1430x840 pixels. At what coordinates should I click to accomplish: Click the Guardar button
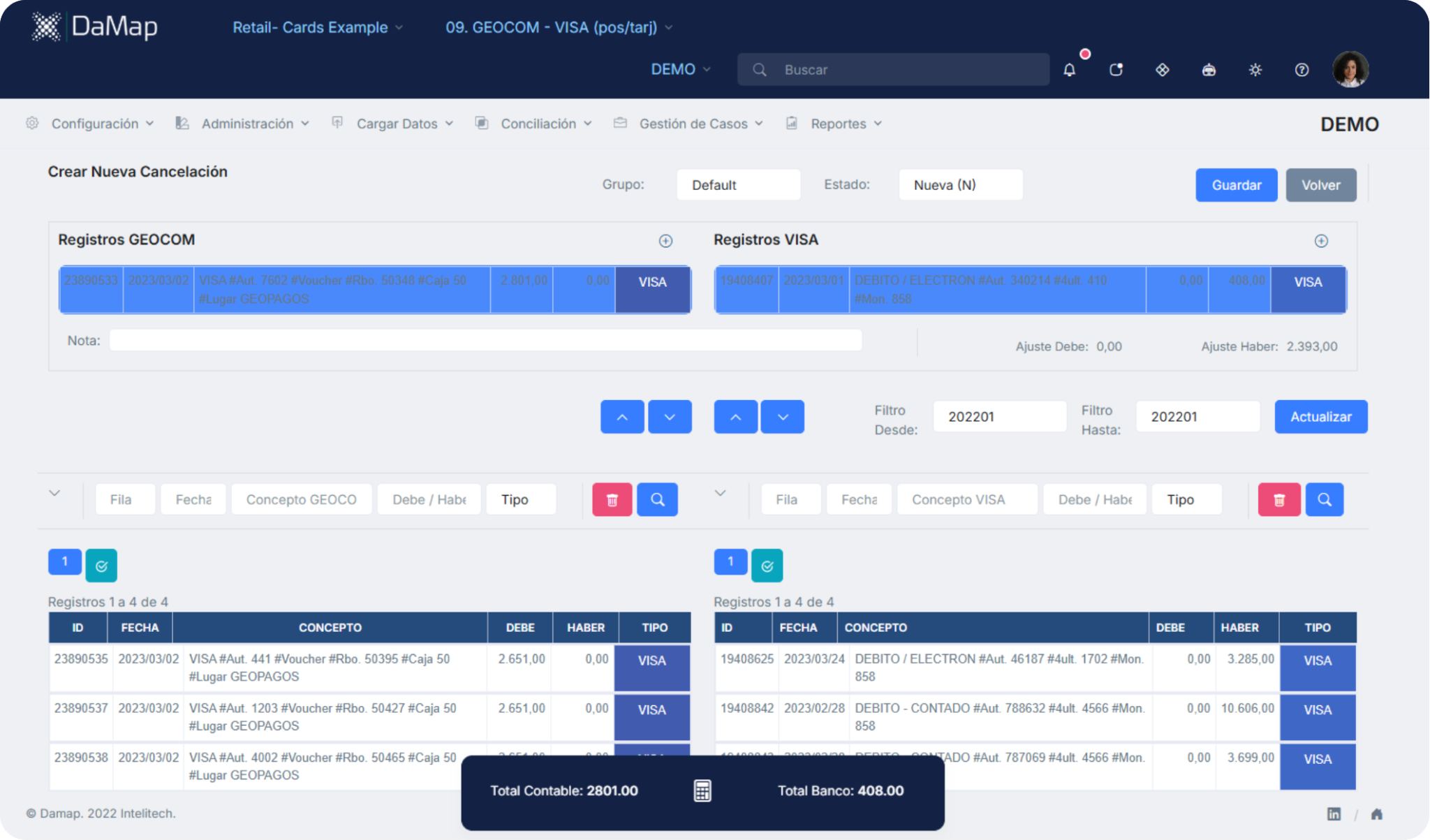1236,185
